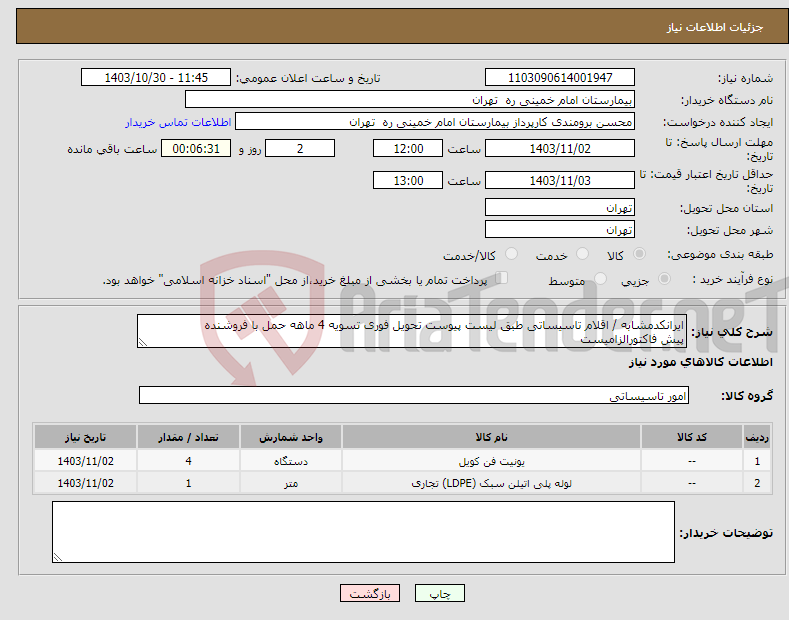This screenshot has width=789, height=620.
Task: Click the unit cell دستگاه
Action: 291,461
